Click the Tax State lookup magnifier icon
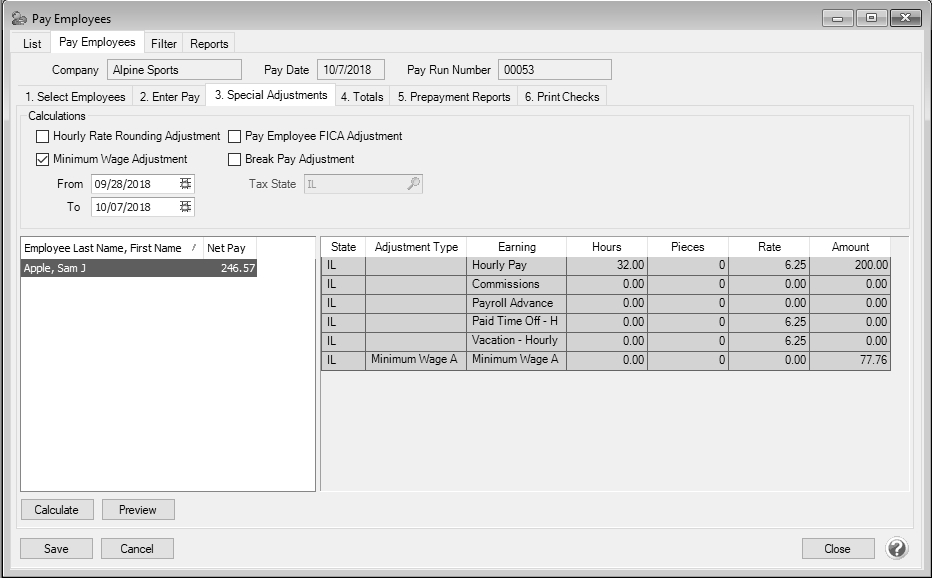932x578 pixels. (x=413, y=184)
